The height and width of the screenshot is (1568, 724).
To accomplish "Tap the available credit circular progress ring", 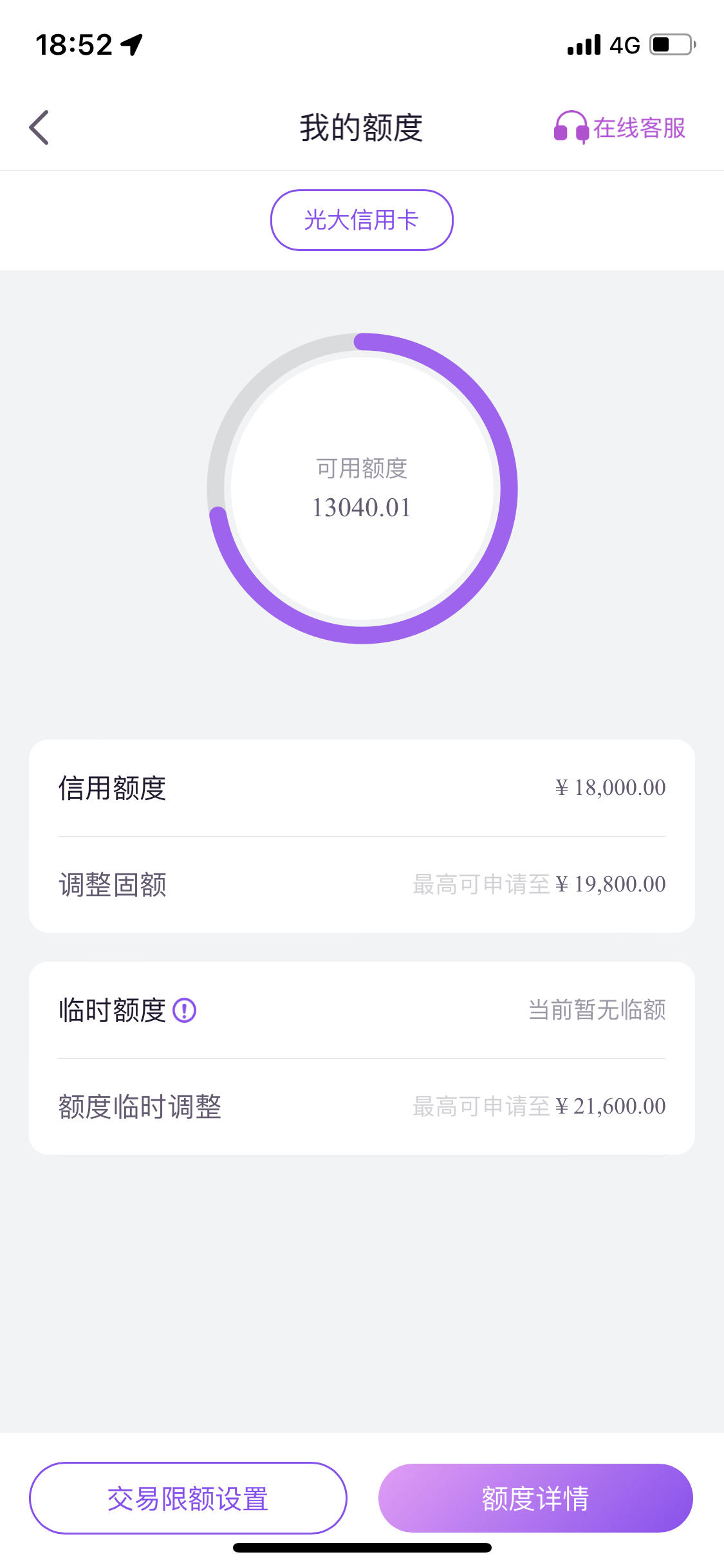I will (362, 488).
